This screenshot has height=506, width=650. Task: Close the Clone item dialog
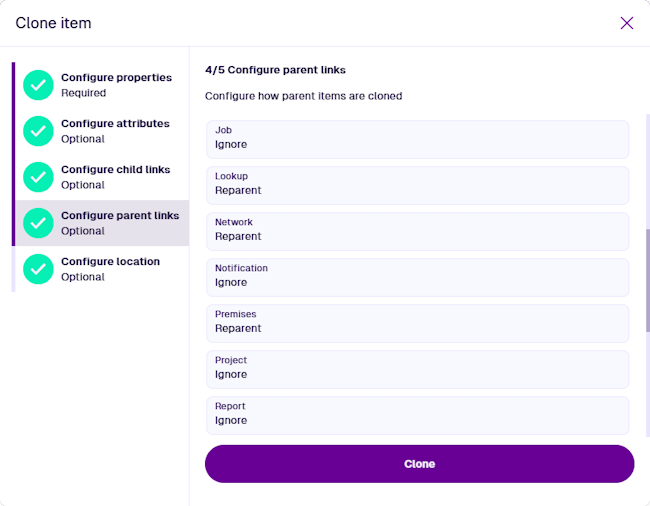[x=627, y=23]
